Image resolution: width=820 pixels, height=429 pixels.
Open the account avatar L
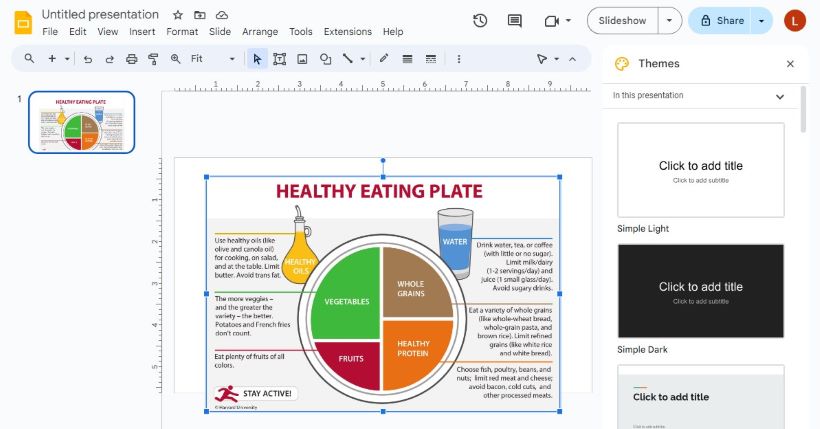[794, 21]
